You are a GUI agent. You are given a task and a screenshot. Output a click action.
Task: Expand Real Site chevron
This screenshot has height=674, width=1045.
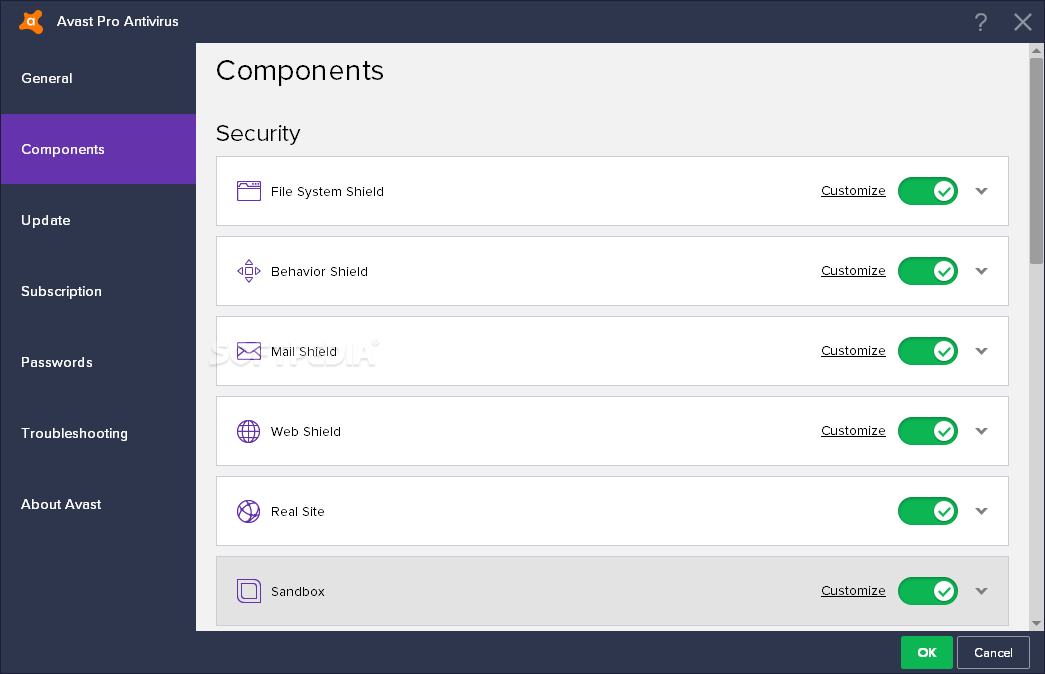[981, 511]
